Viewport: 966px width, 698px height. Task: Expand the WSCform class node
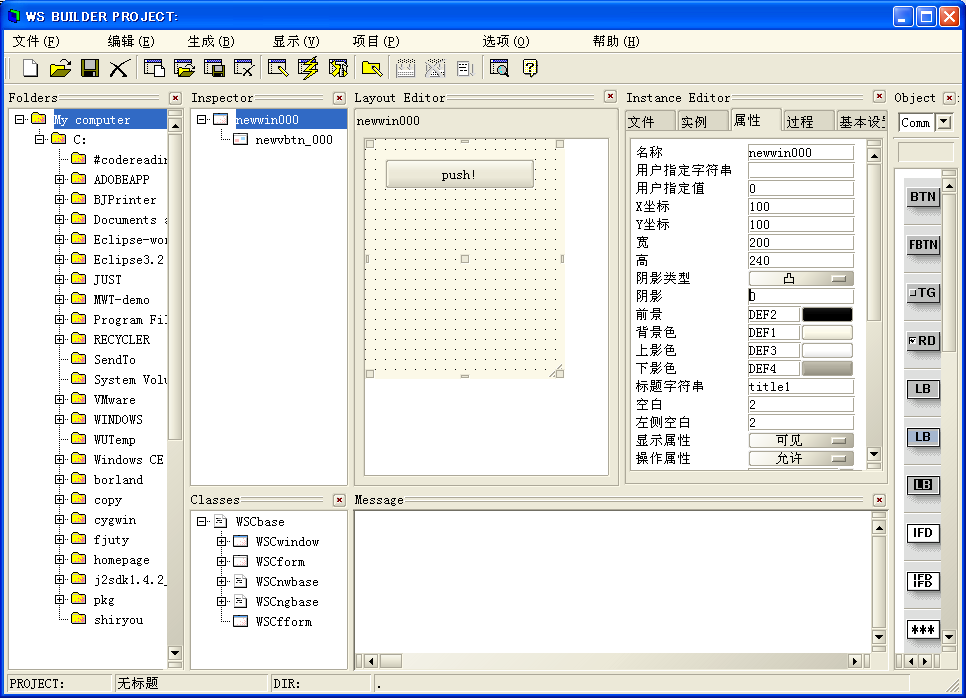point(222,561)
